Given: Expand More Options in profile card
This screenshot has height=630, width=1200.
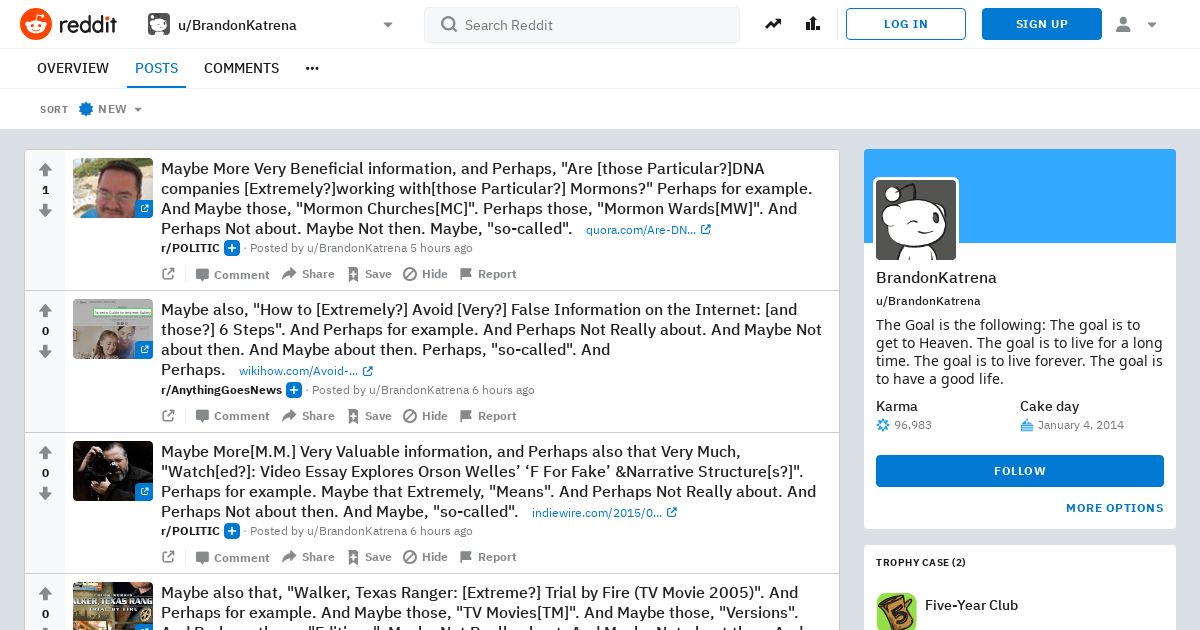Looking at the screenshot, I should click(1115, 508).
